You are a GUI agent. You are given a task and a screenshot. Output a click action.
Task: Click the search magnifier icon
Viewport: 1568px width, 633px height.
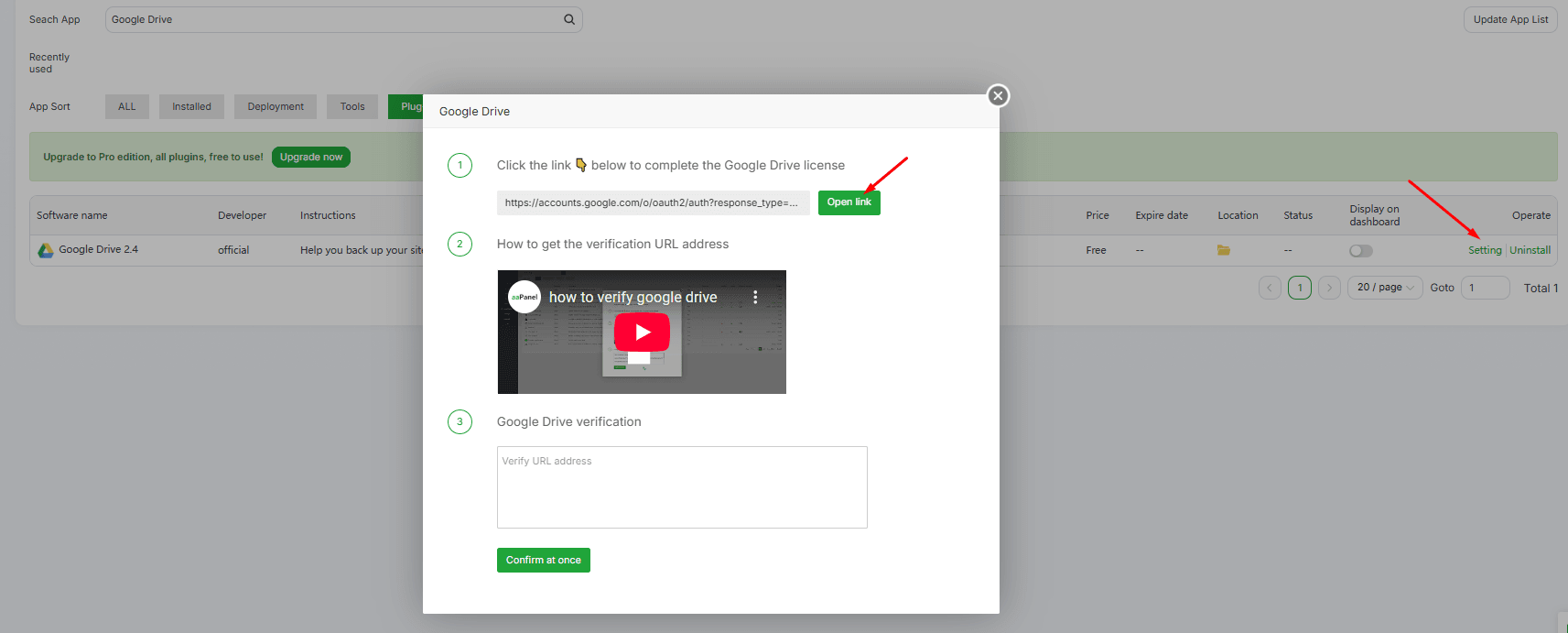[569, 19]
